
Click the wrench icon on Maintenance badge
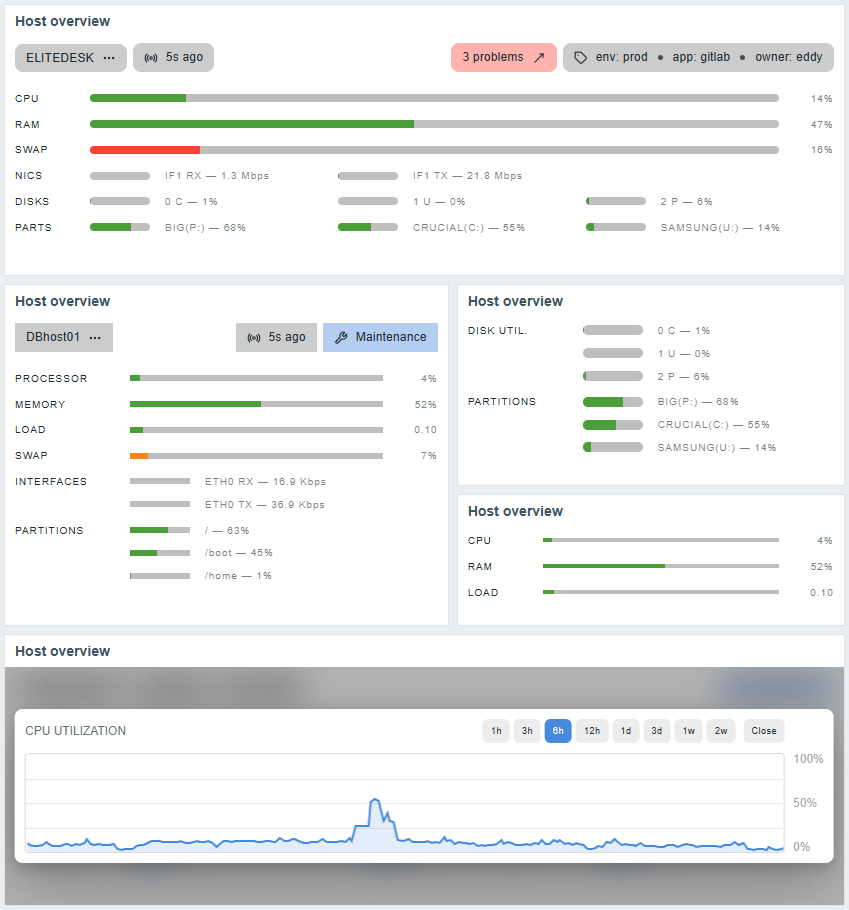click(x=341, y=337)
